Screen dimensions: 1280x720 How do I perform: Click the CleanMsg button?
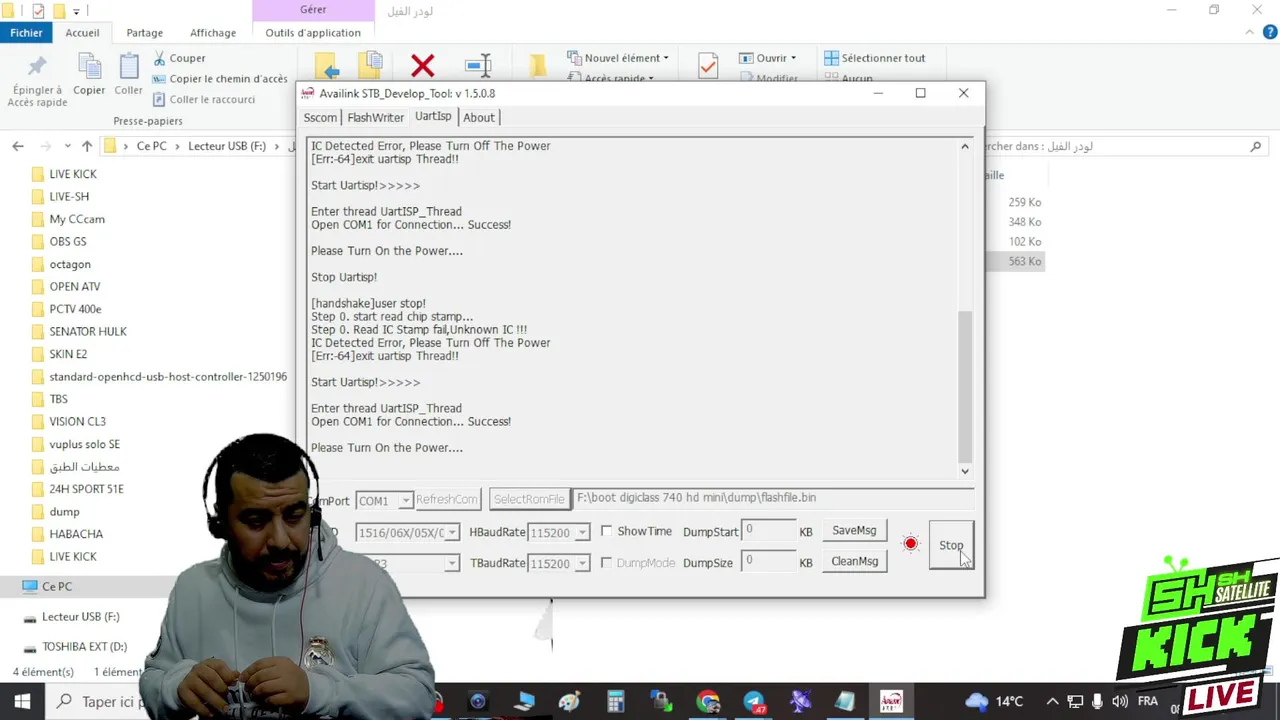(x=854, y=561)
